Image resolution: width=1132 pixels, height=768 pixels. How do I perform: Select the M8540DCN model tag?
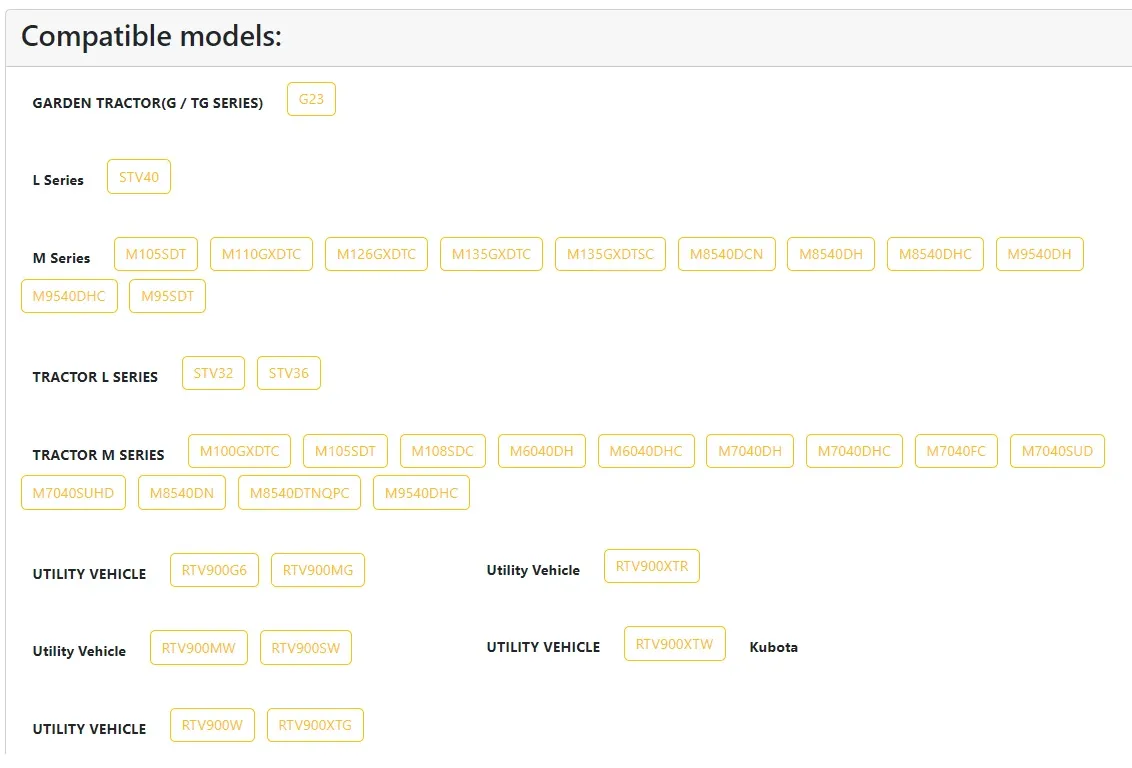(x=726, y=254)
